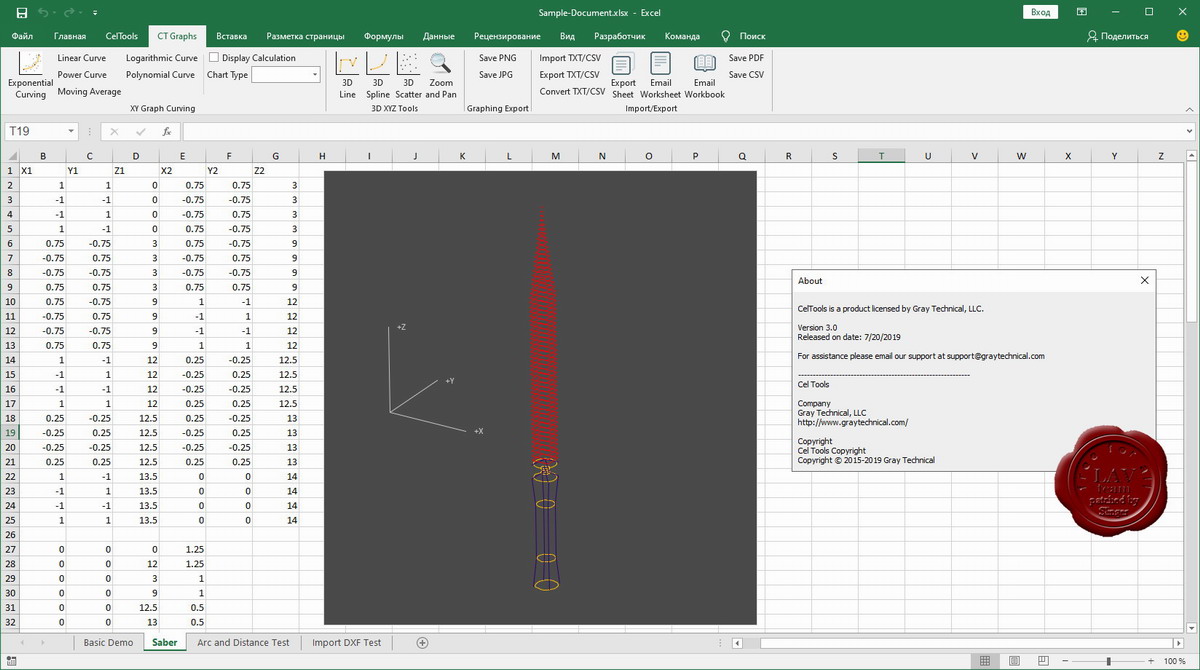Click the Linear Curve button
This screenshot has height=670, width=1200.
82,58
